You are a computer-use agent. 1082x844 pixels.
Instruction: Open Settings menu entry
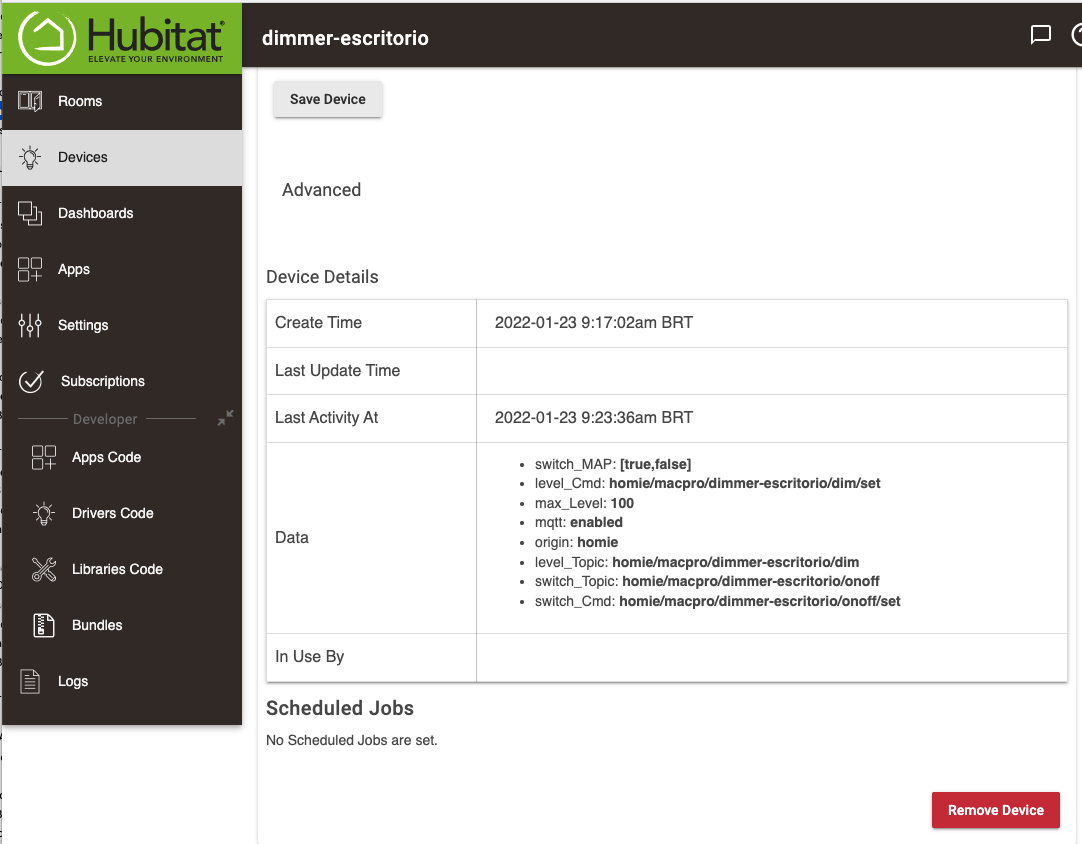coord(83,325)
